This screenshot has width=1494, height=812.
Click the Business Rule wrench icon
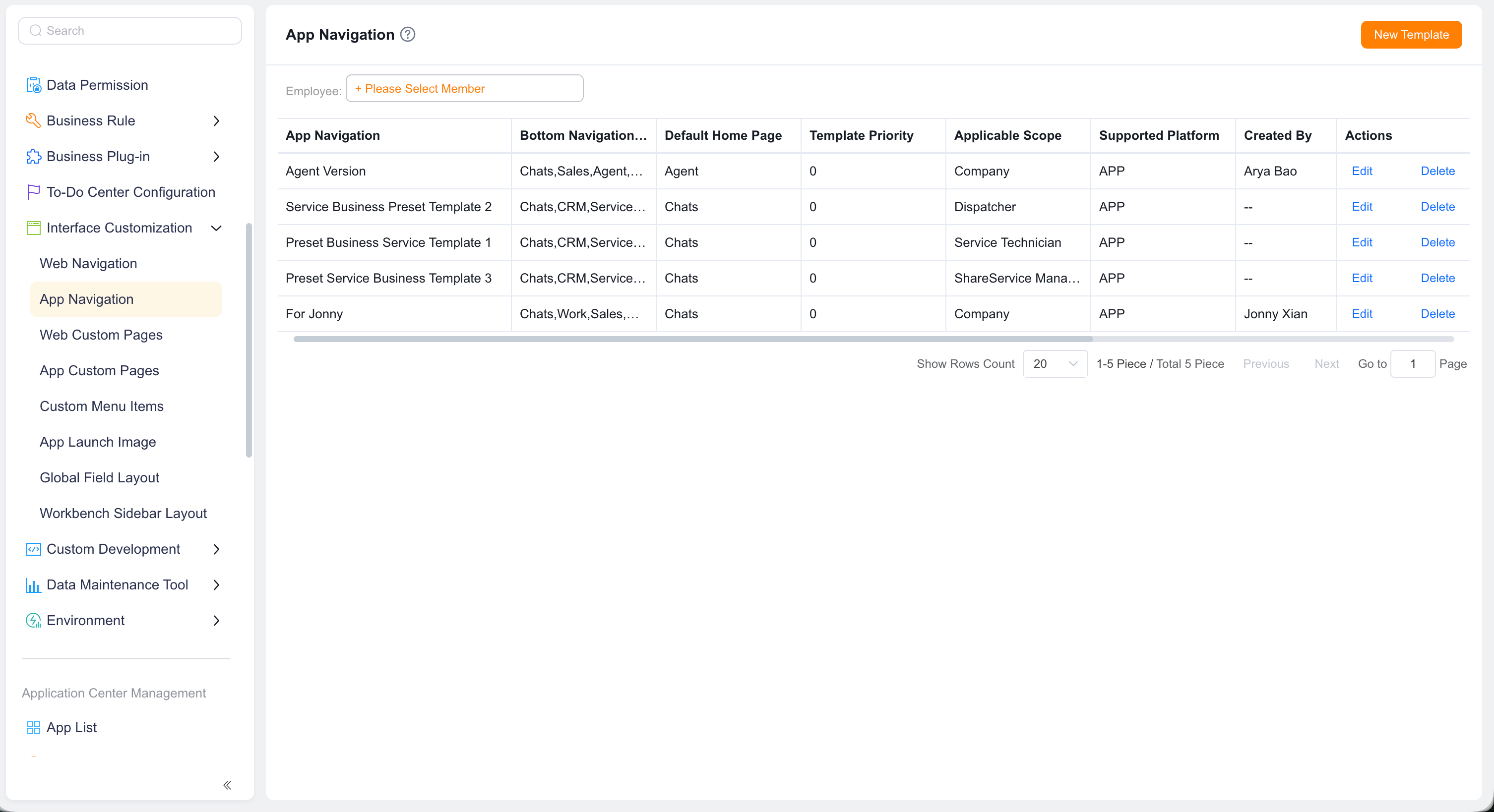[34, 120]
